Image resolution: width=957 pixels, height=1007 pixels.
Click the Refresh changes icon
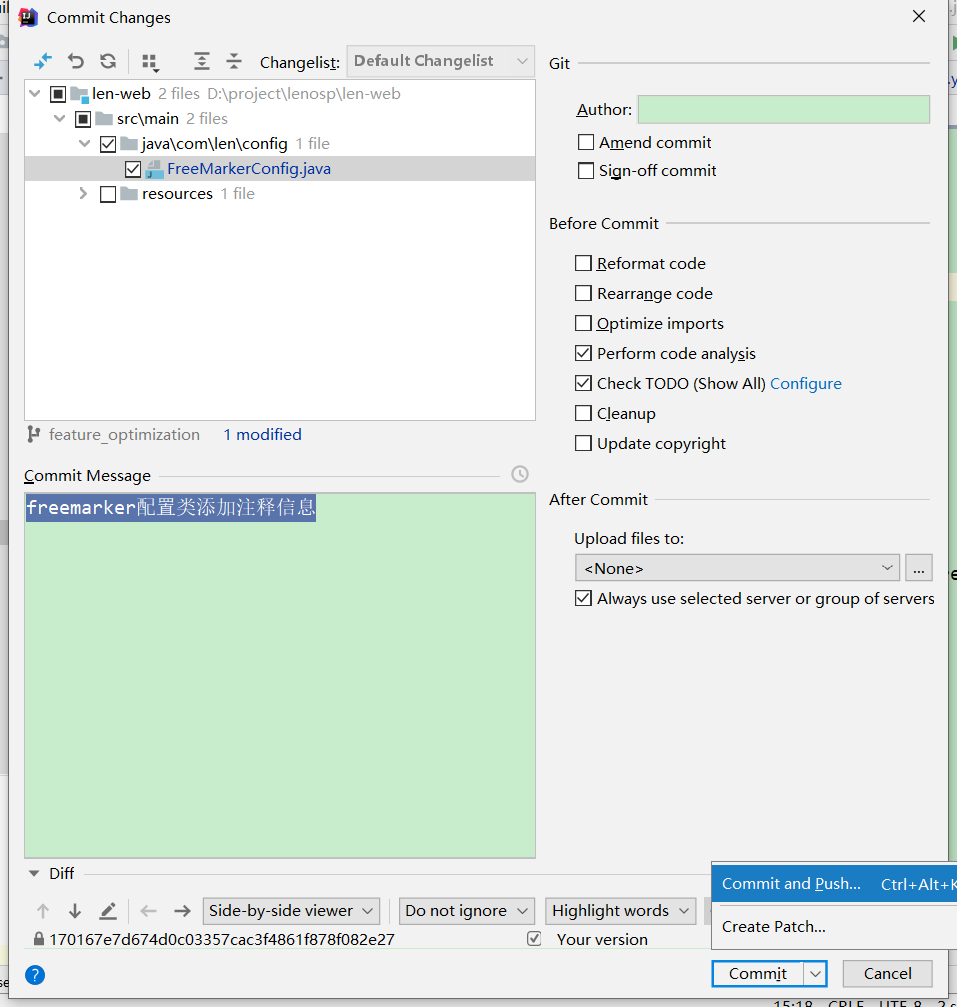click(108, 61)
